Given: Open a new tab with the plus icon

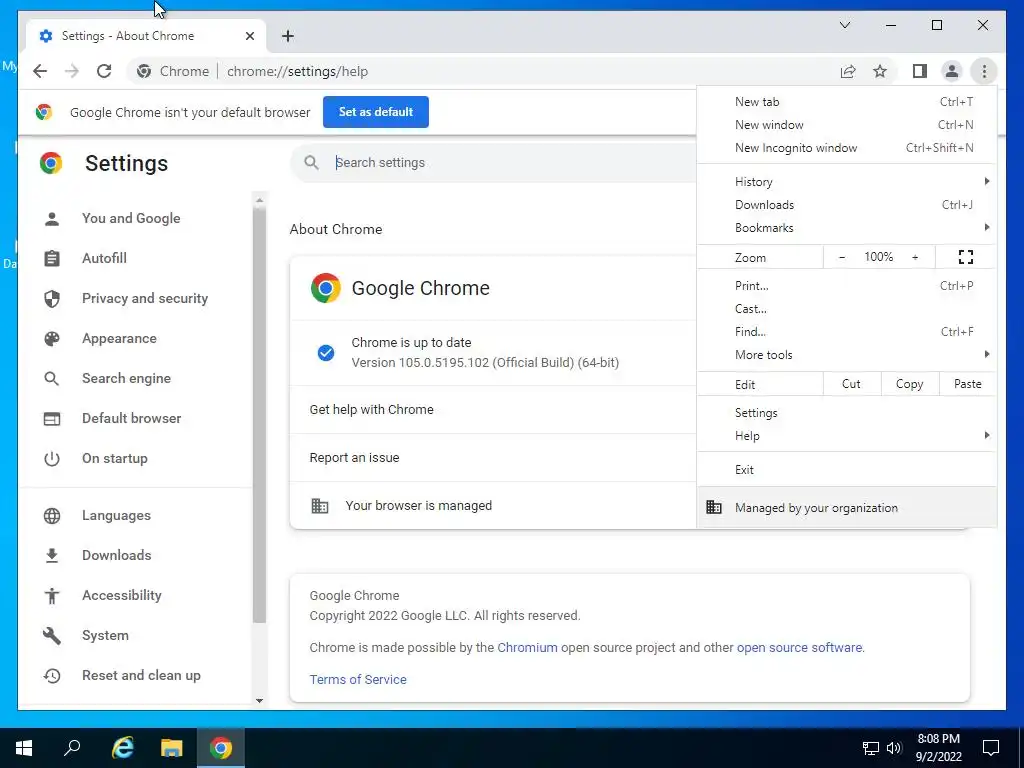Looking at the screenshot, I should pos(288,36).
